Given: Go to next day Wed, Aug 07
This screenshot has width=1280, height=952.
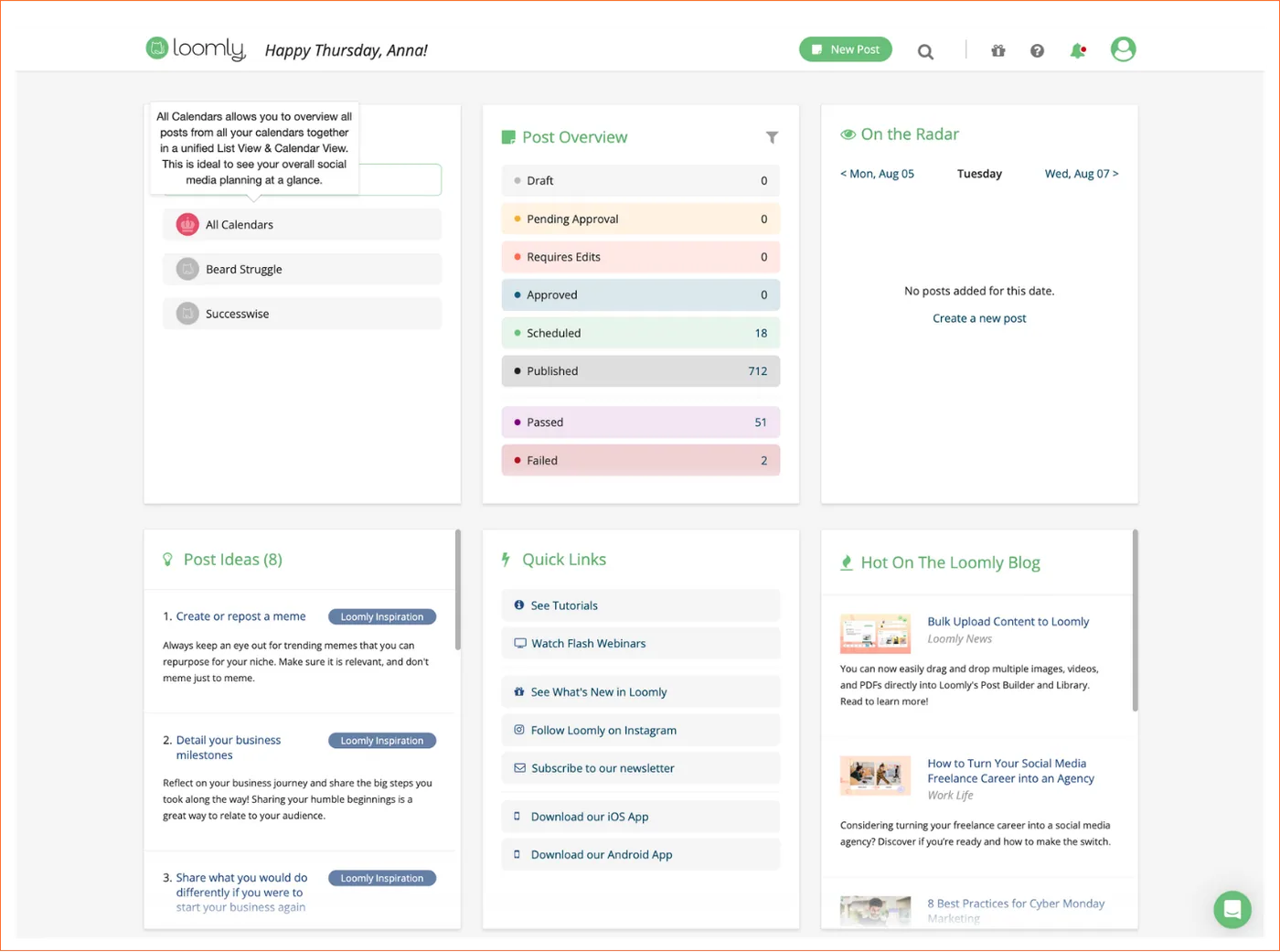Looking at the screenshot, I should pyautogui.click(x=1082, y=174).
